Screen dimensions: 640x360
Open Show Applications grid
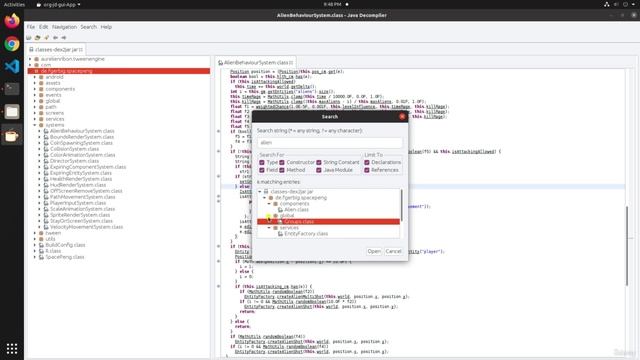pyautogui.click(x=12, y=349)
